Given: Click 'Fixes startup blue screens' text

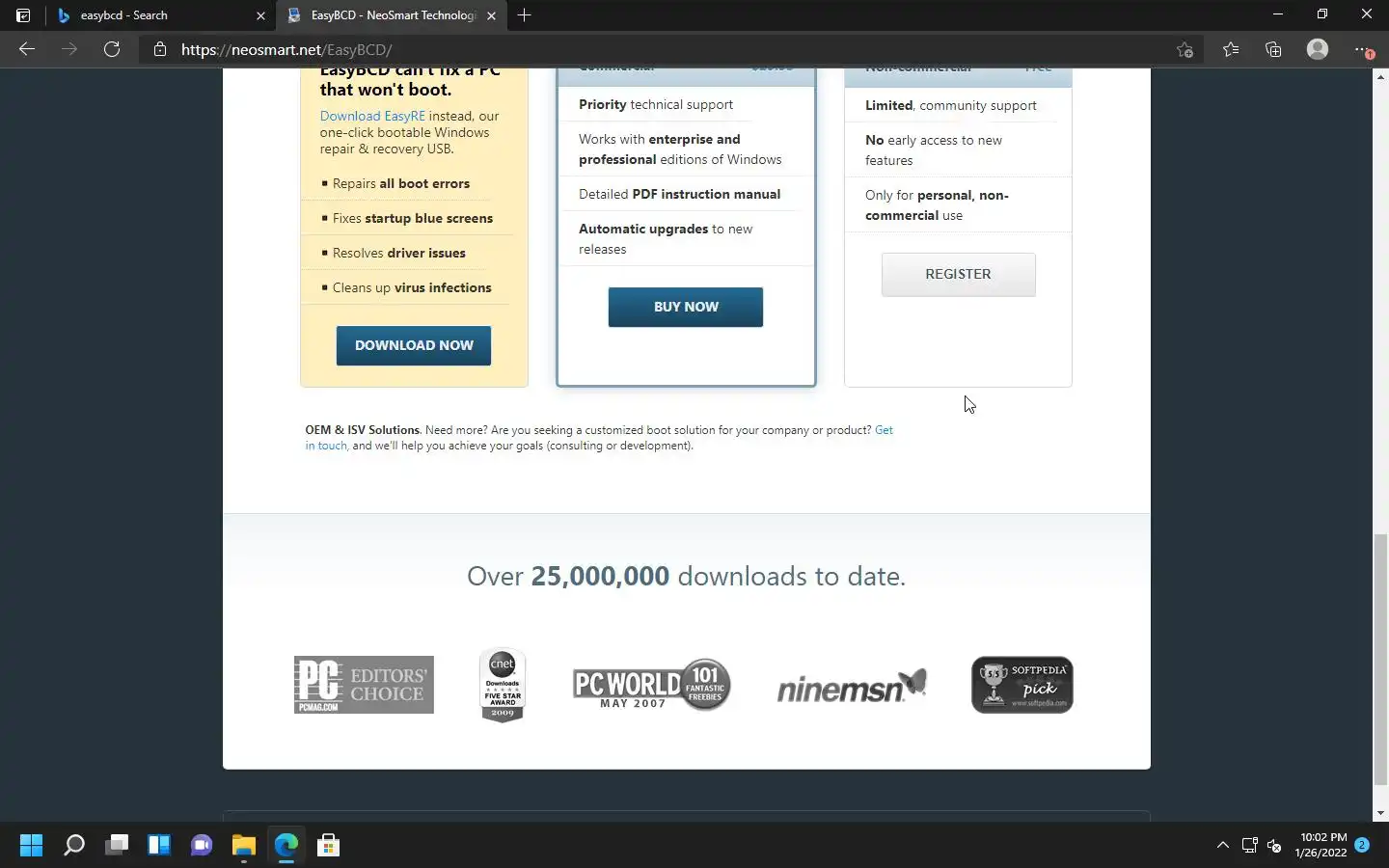Looking at the screenshot, I should [x=413, y=218].
